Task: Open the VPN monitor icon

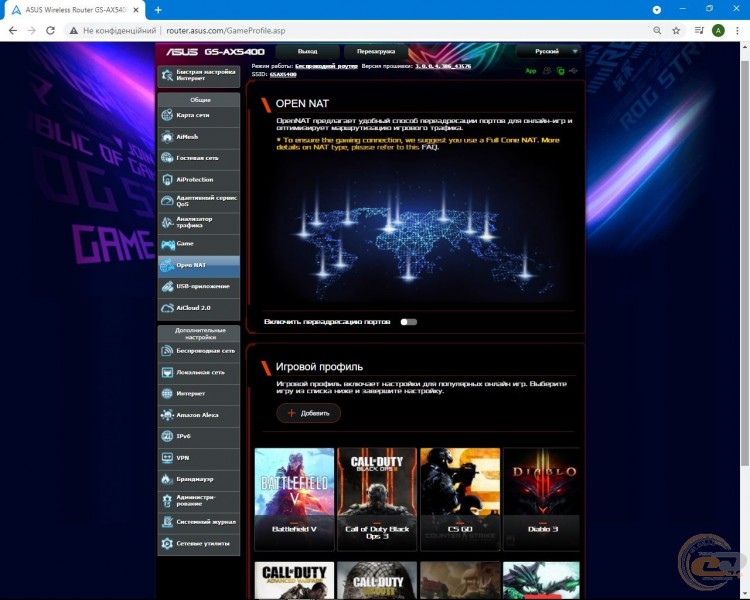Action: click(x=167, y=458)
